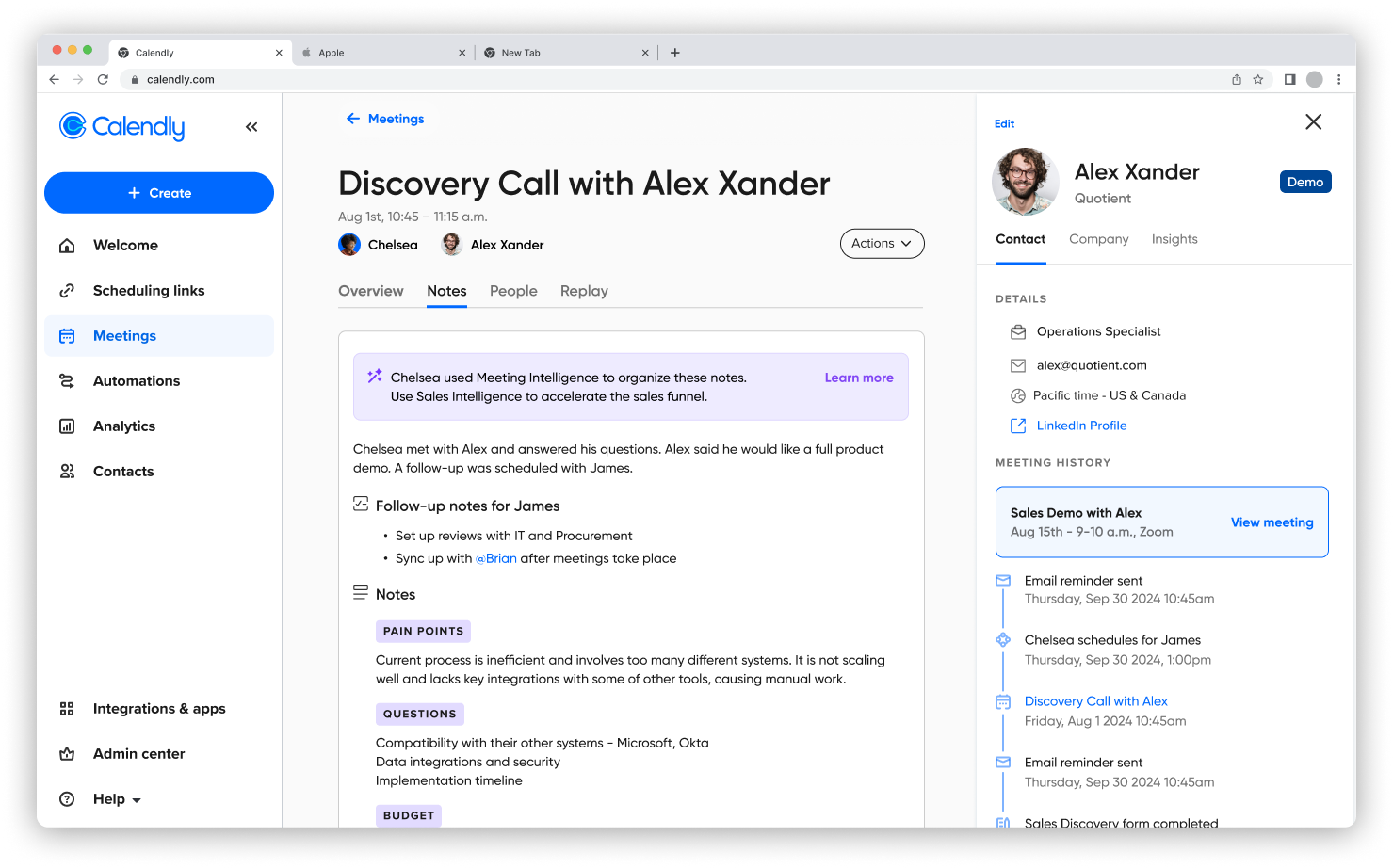Click the Scheduling links chain icon
1393x868 pixels.
pyautogui.click(x=67, y=291)
